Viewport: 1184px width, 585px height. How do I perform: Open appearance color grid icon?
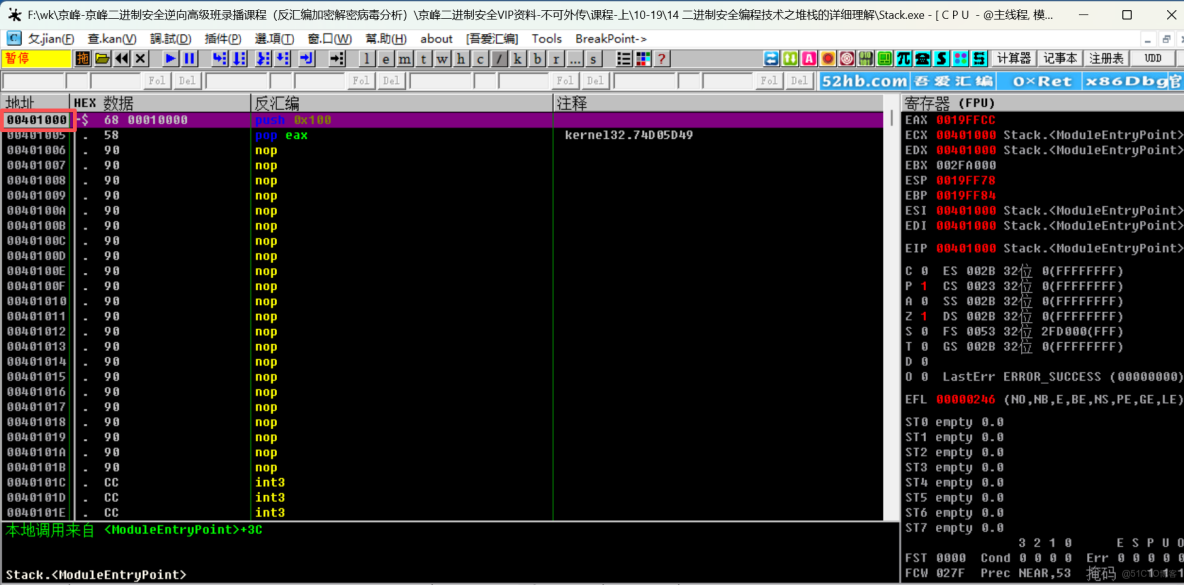point(643,58)
